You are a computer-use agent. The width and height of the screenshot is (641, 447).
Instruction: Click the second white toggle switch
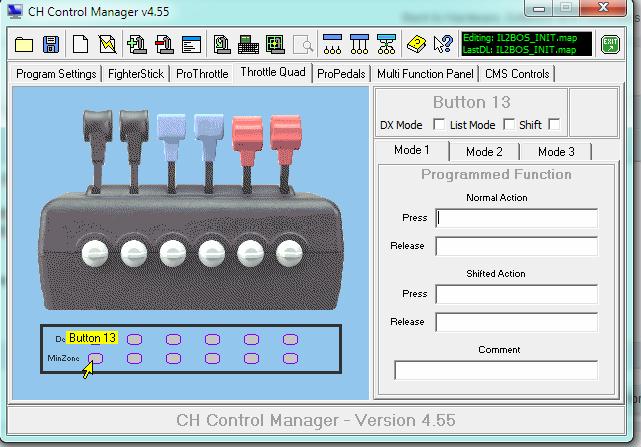pos(134,253)
